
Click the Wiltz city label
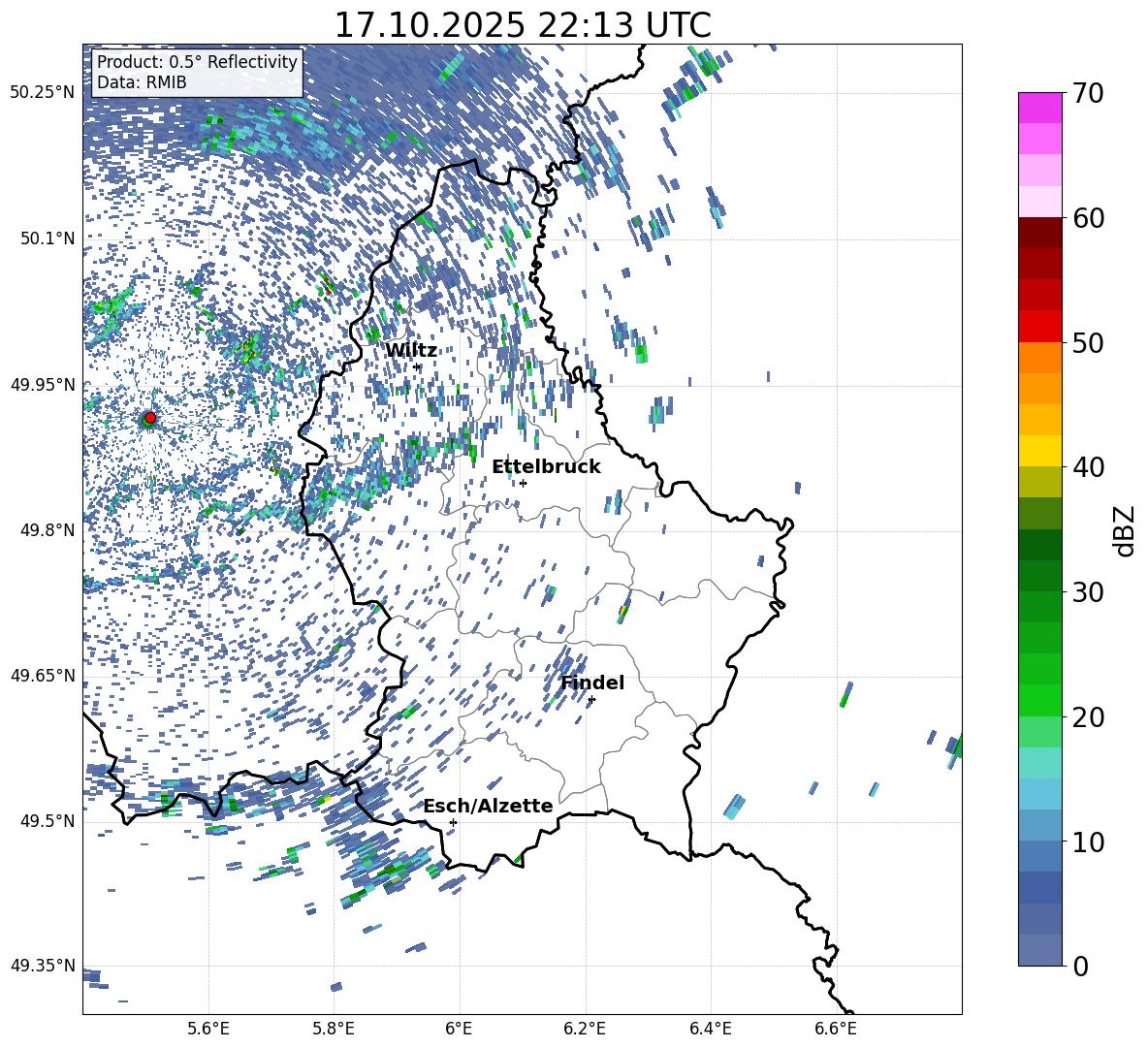pos(411,351)
